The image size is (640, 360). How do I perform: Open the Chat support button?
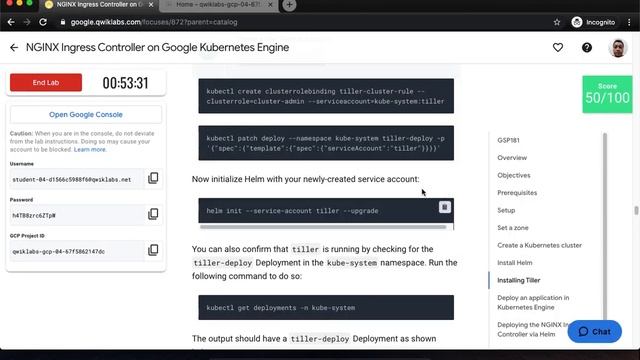595,331
